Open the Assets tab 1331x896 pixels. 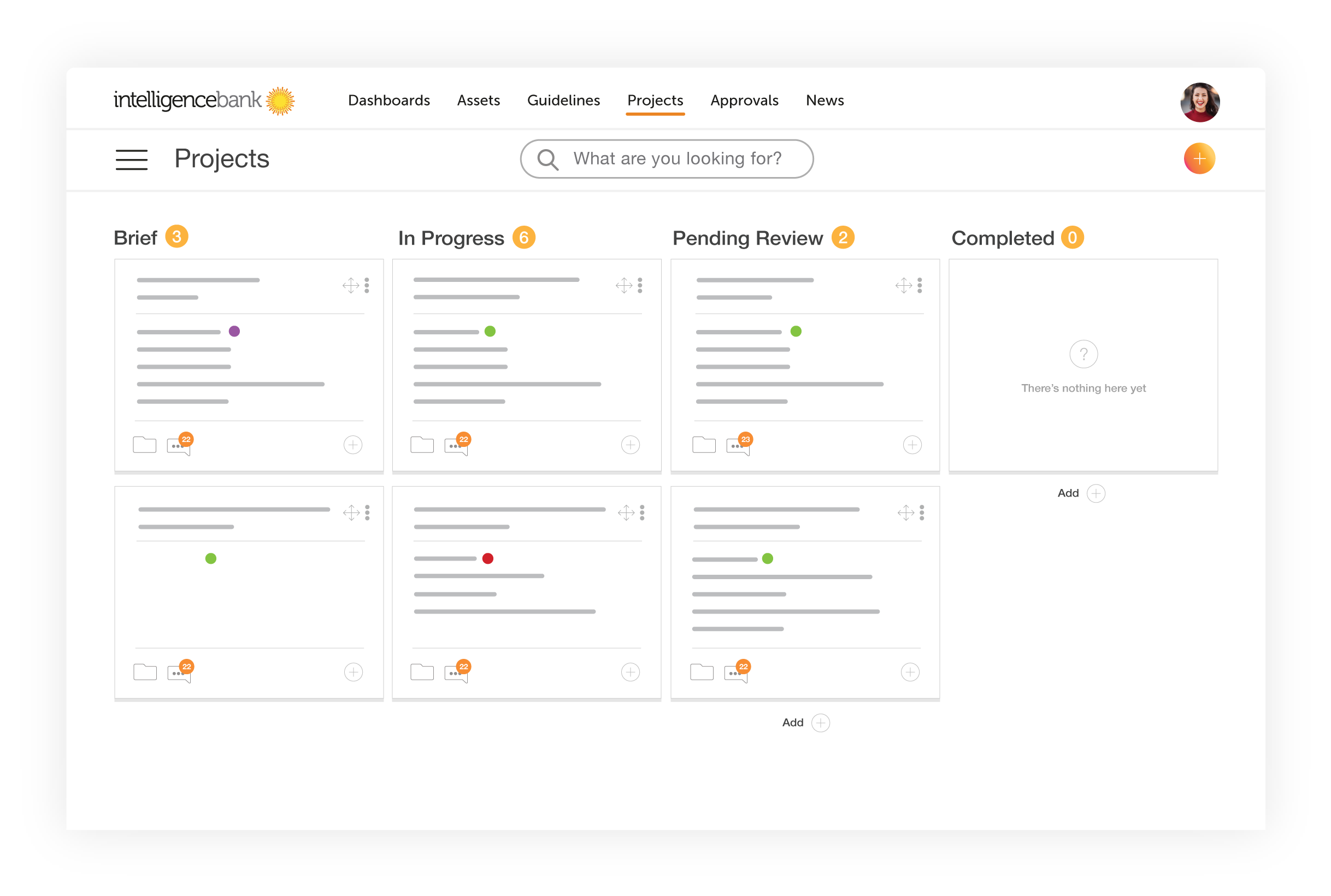pos(478,101)
